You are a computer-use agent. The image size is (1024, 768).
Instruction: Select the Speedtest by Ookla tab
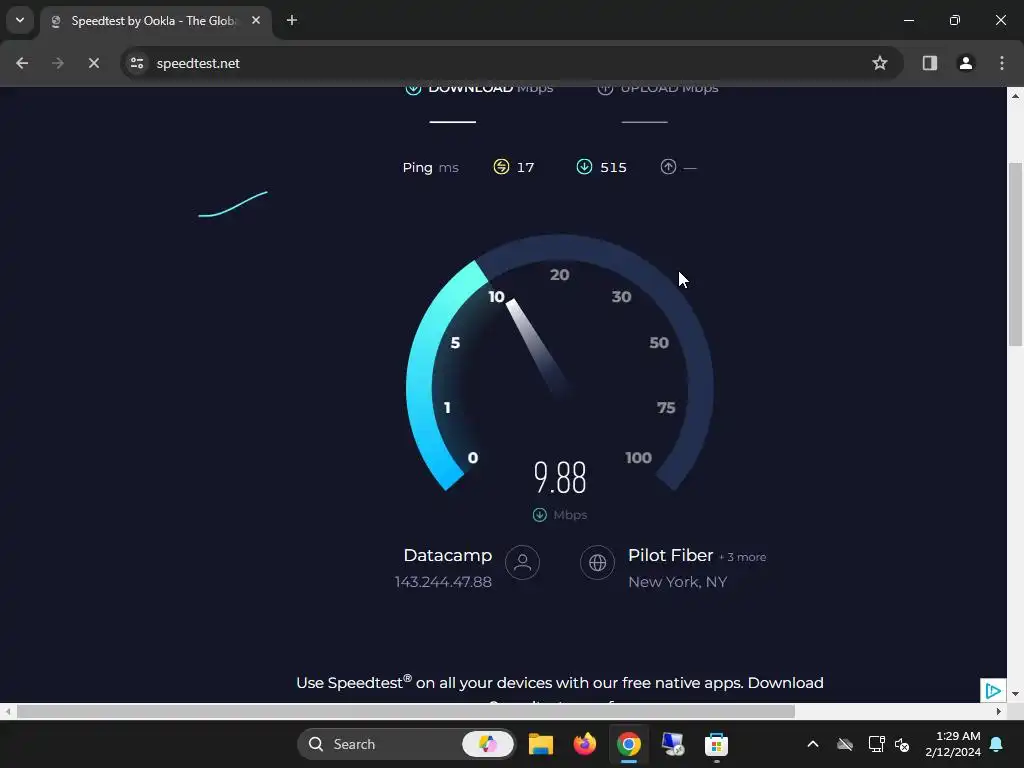(157, 21)
